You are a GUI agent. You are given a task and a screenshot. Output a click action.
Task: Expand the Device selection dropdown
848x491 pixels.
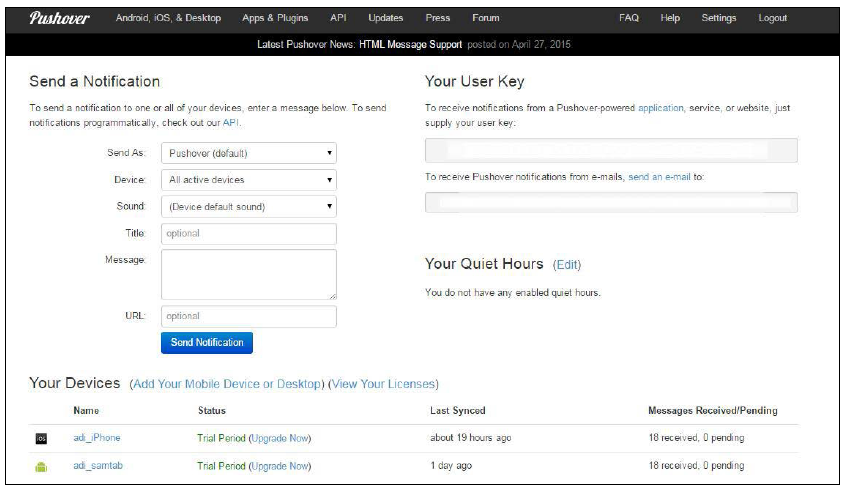249,180
